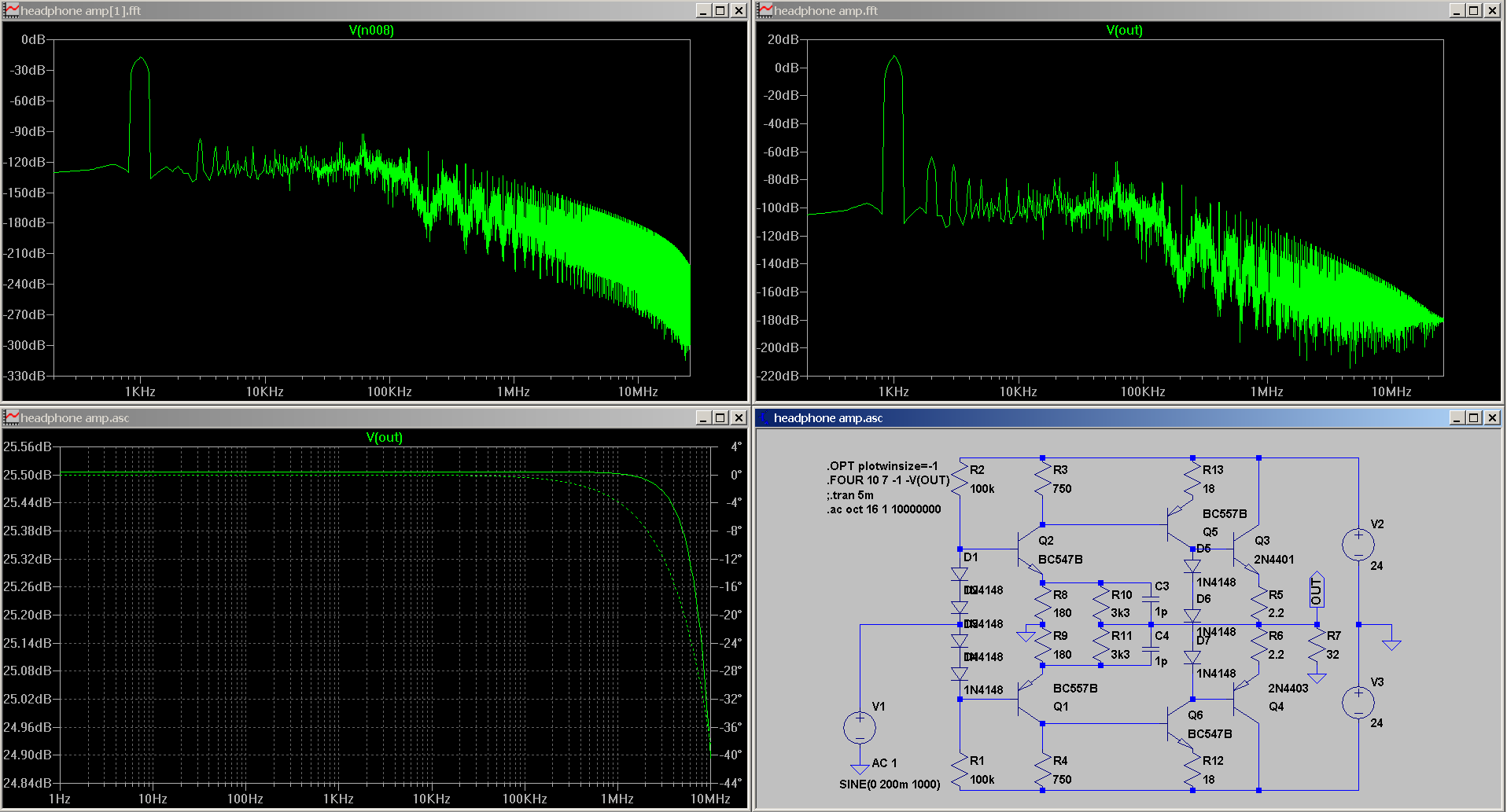The height and width of the screenshot is (812, 1507).
Task: Select resistor R1 100k
Action: pyautogui.click(x=960, y=770)
